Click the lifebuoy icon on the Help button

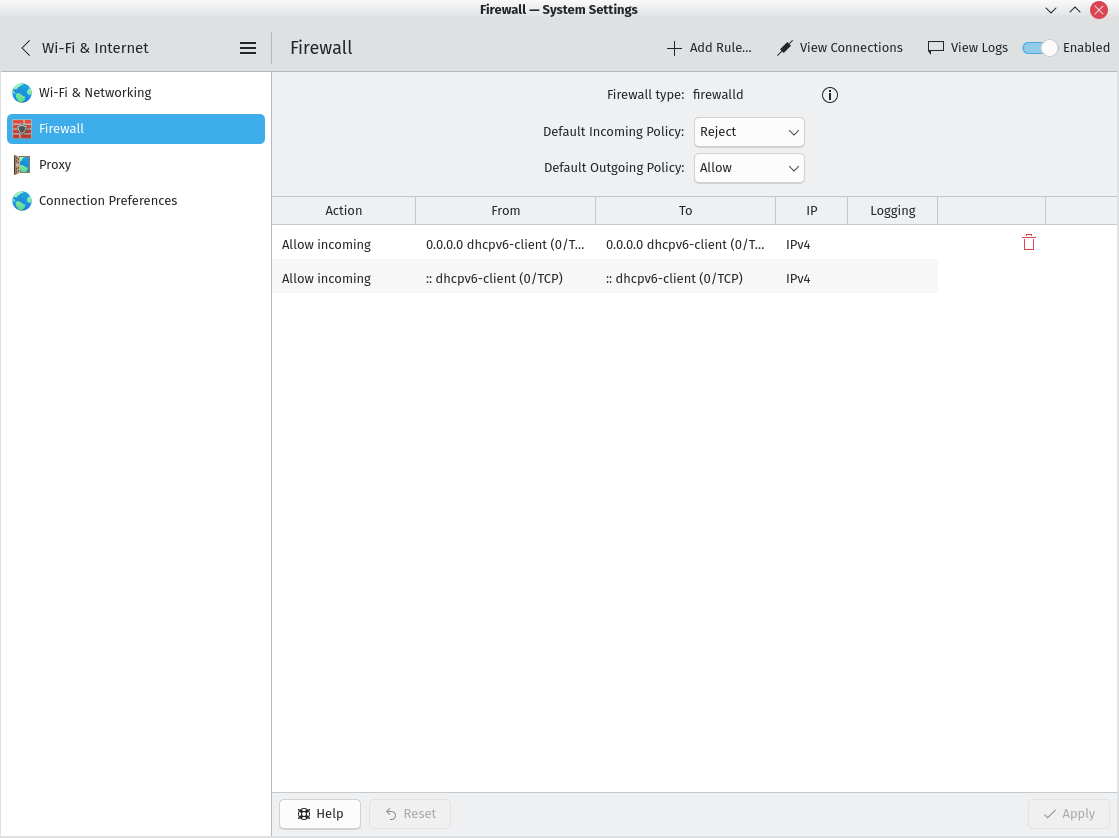pos(304,814)
